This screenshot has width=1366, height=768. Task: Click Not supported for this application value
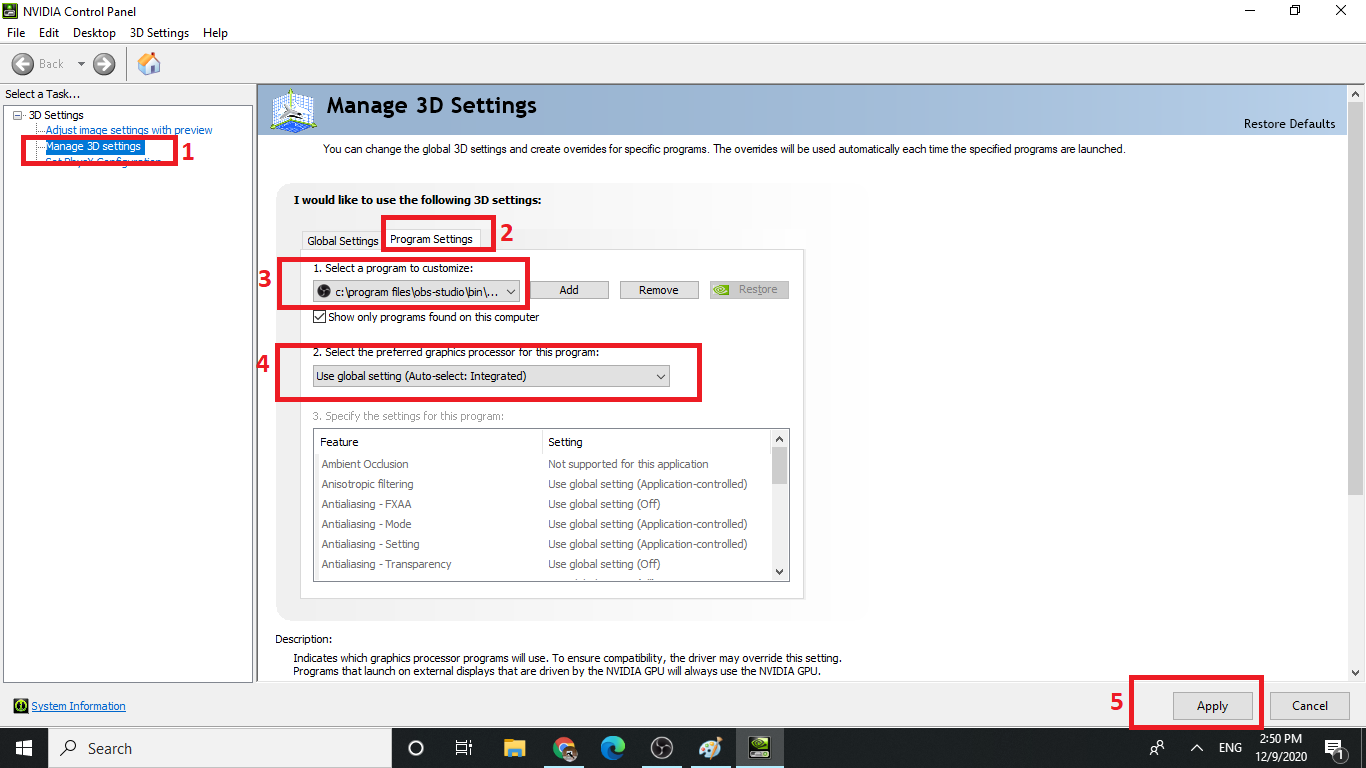[x=628, y=464]
